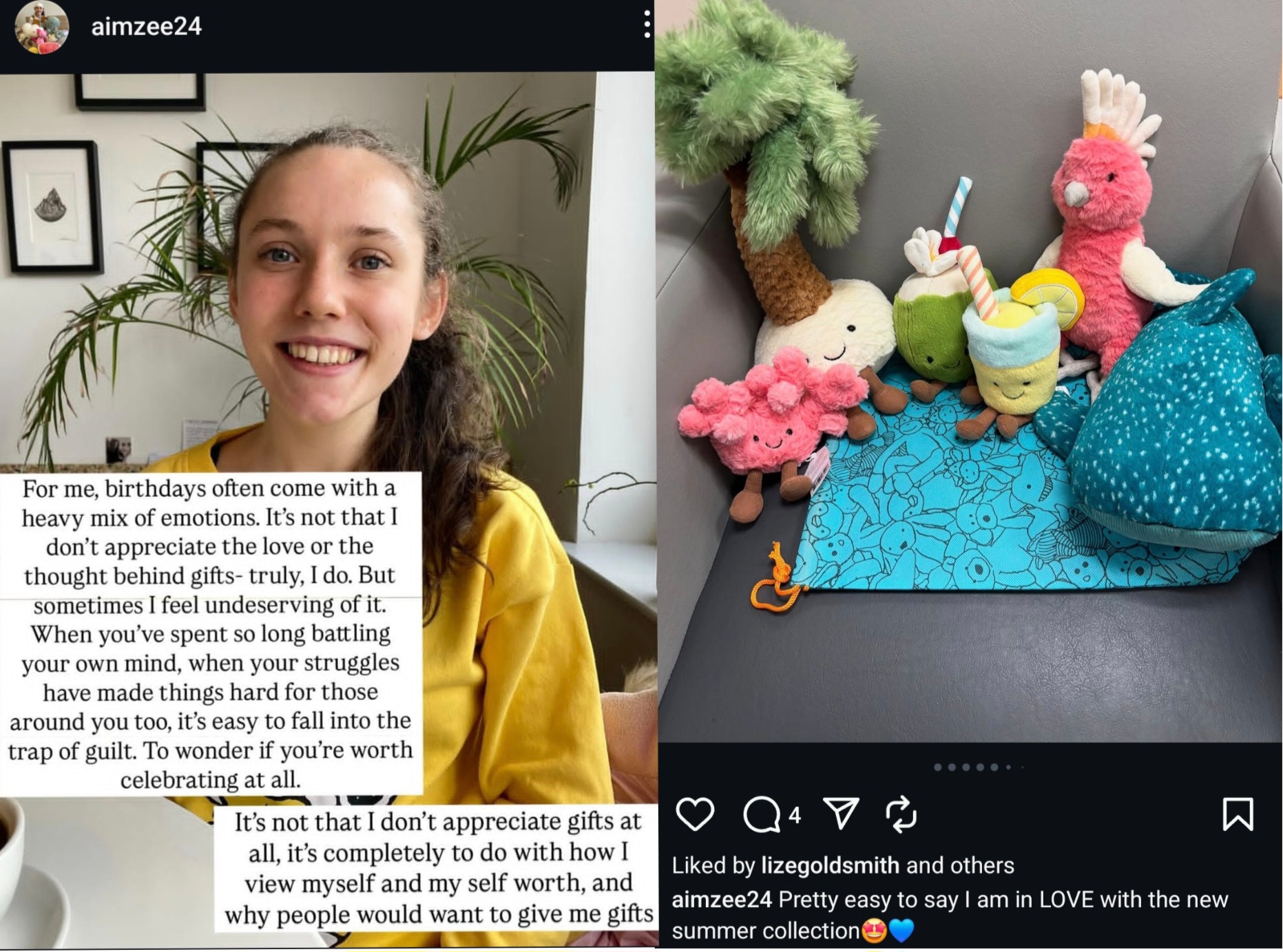This screenshot has height=952, width=1283.
Task: Like the post with heart icon
Action: 695,814
